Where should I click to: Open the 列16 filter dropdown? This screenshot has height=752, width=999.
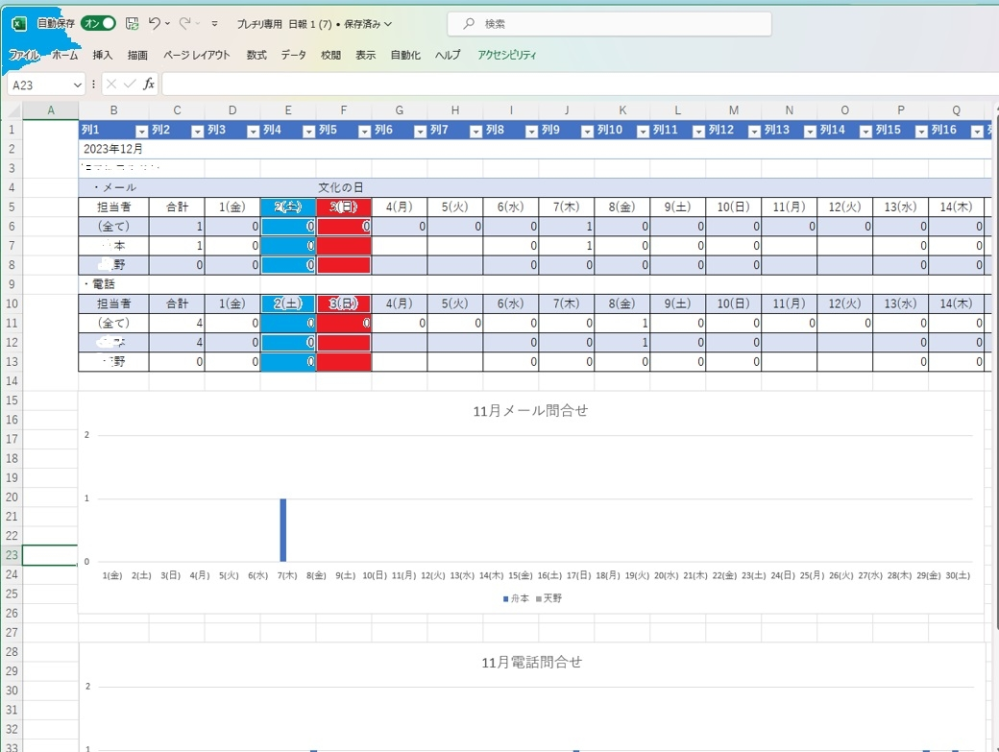tap(977, 131)
